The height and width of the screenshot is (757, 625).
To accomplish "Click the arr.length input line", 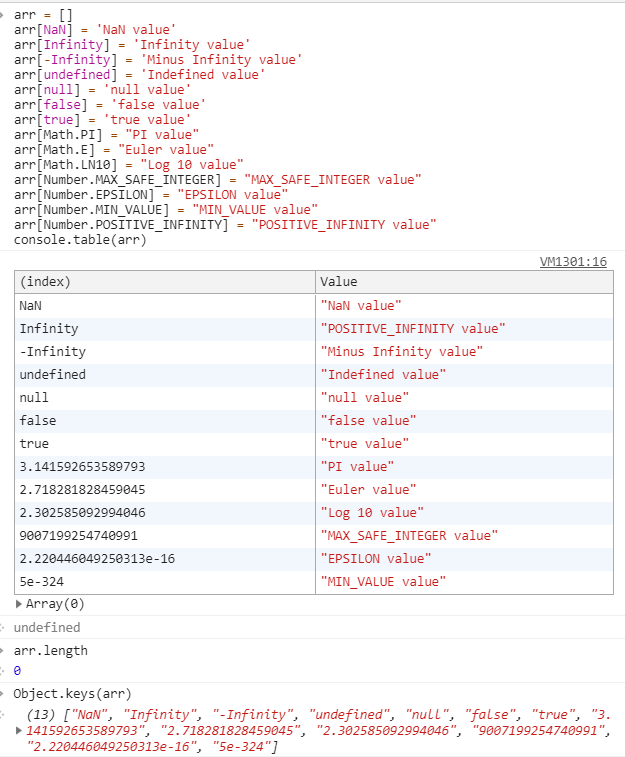I will 51,651.
